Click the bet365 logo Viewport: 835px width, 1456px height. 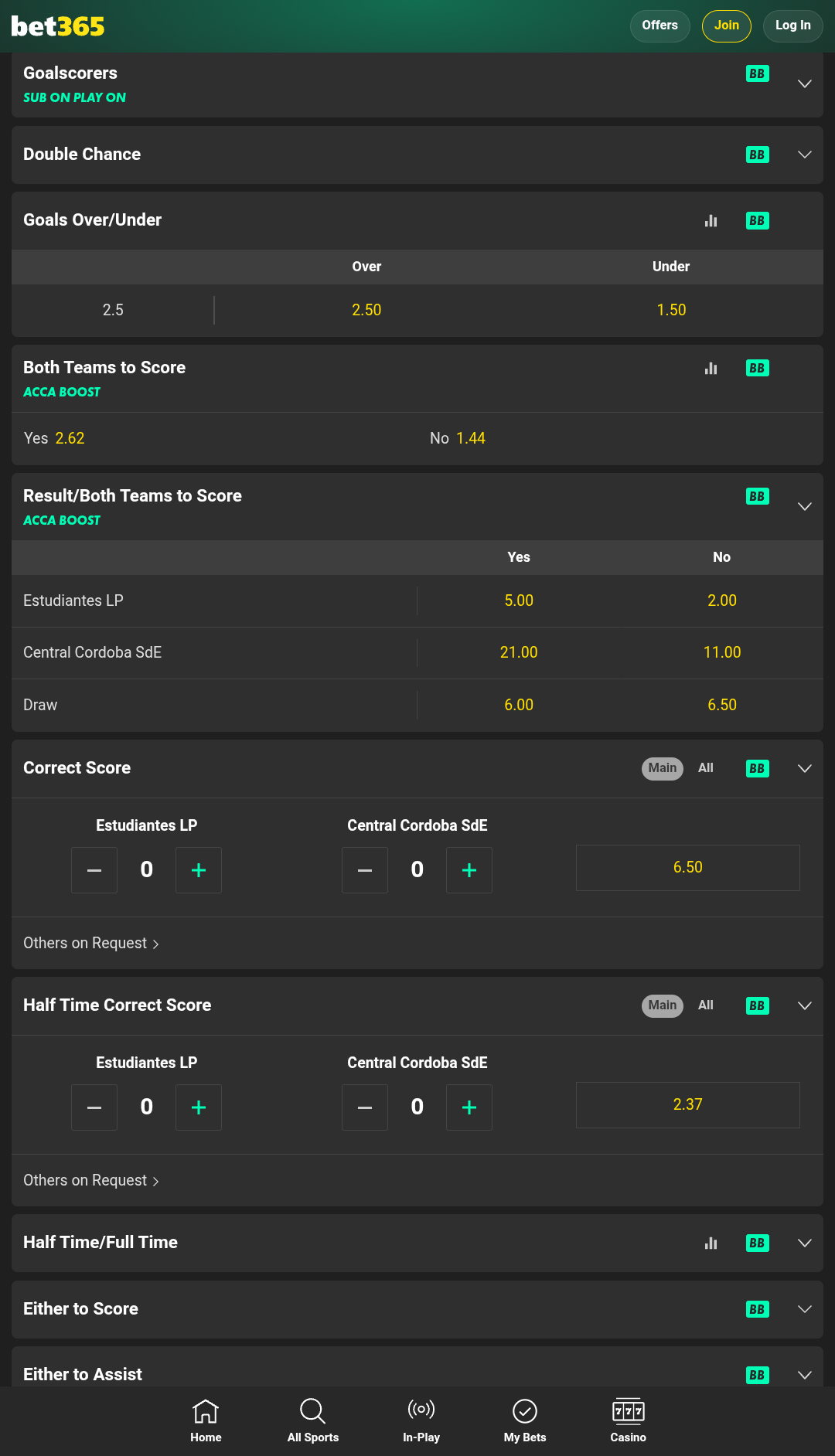tap(58, 26)
